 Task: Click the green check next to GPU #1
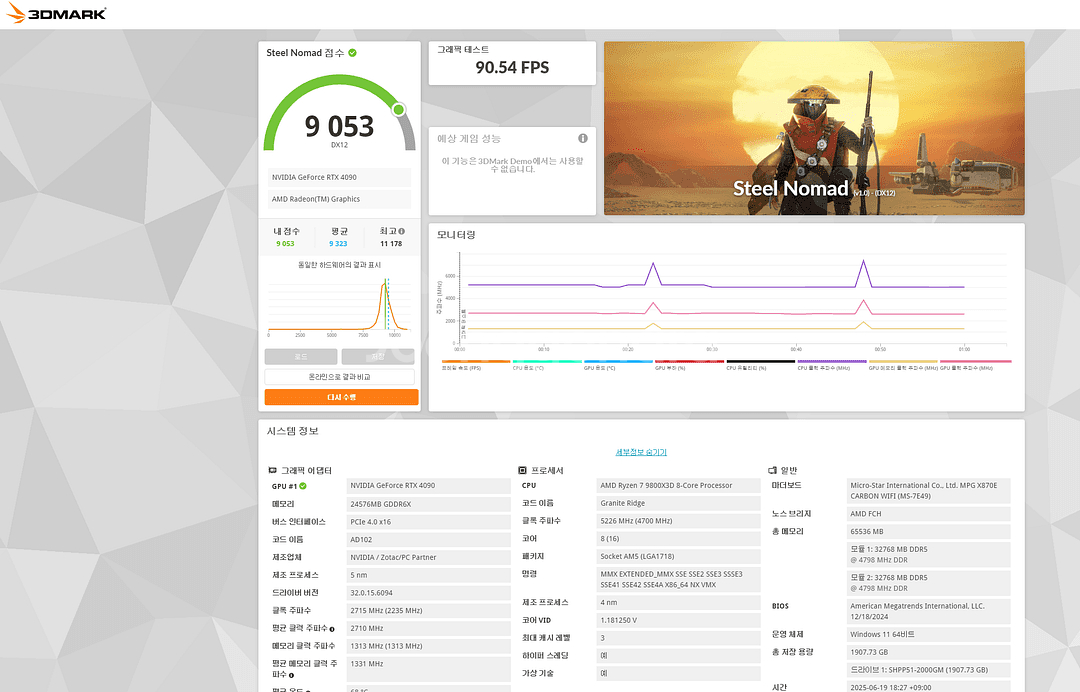point(302,486)
